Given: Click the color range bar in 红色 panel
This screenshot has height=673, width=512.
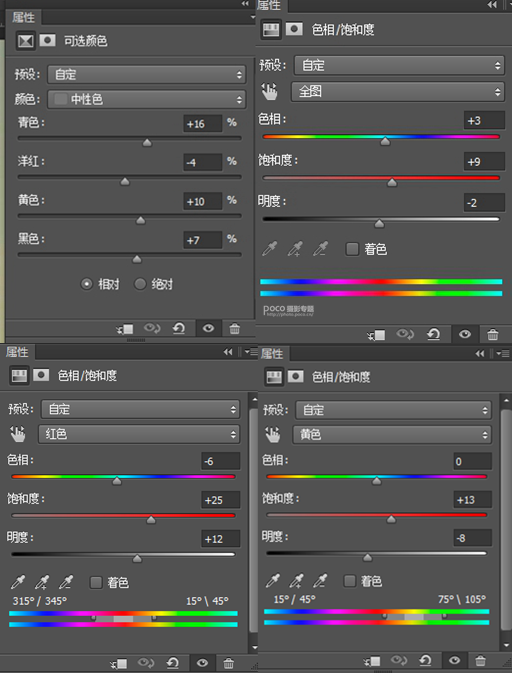Looking at the screenshot, I should (123, 619).
